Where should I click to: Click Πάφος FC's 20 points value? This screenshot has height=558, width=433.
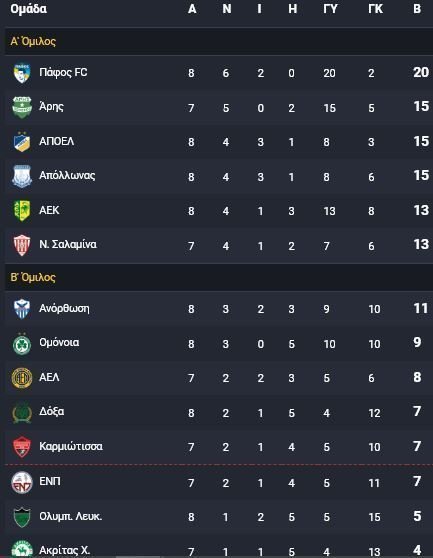pyautogui.click(x=421, y=72)
